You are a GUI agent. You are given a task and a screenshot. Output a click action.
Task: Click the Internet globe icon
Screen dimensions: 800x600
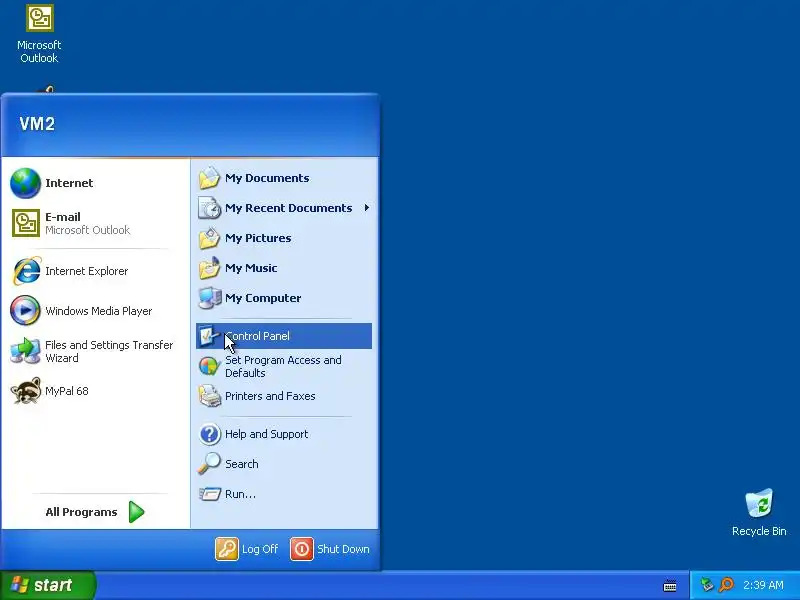pyautogui.click(x=25, y=183)
